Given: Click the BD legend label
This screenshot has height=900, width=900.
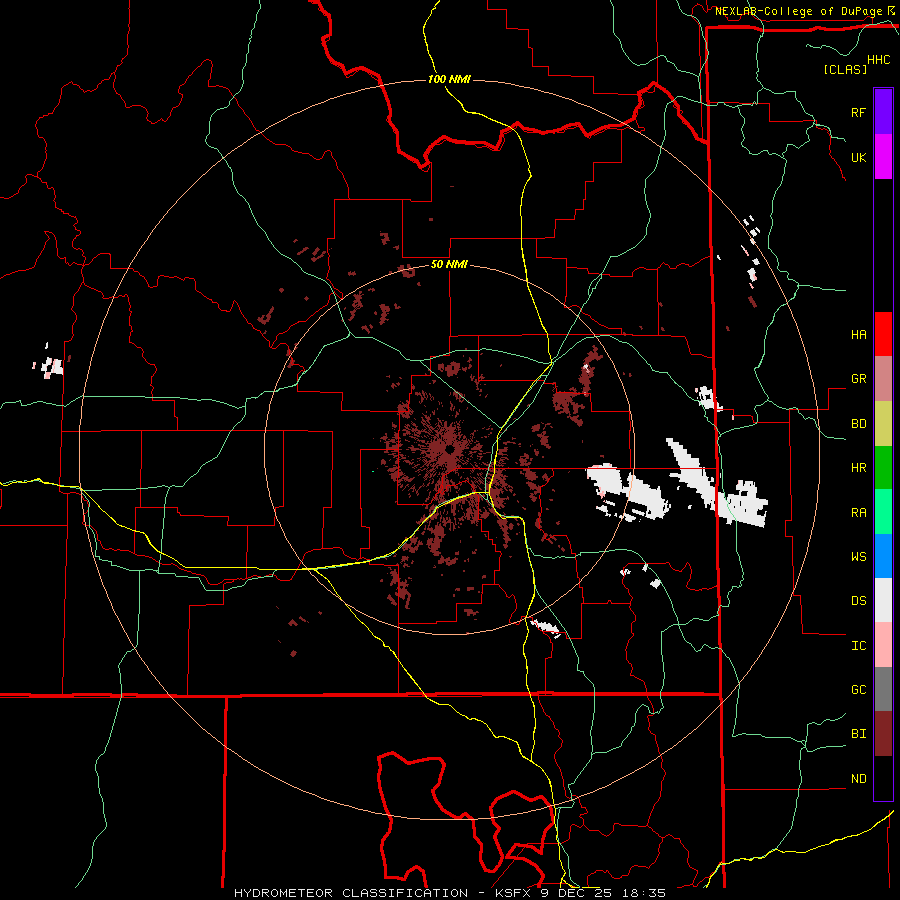Looking at the screenshot, I should 858,424.
